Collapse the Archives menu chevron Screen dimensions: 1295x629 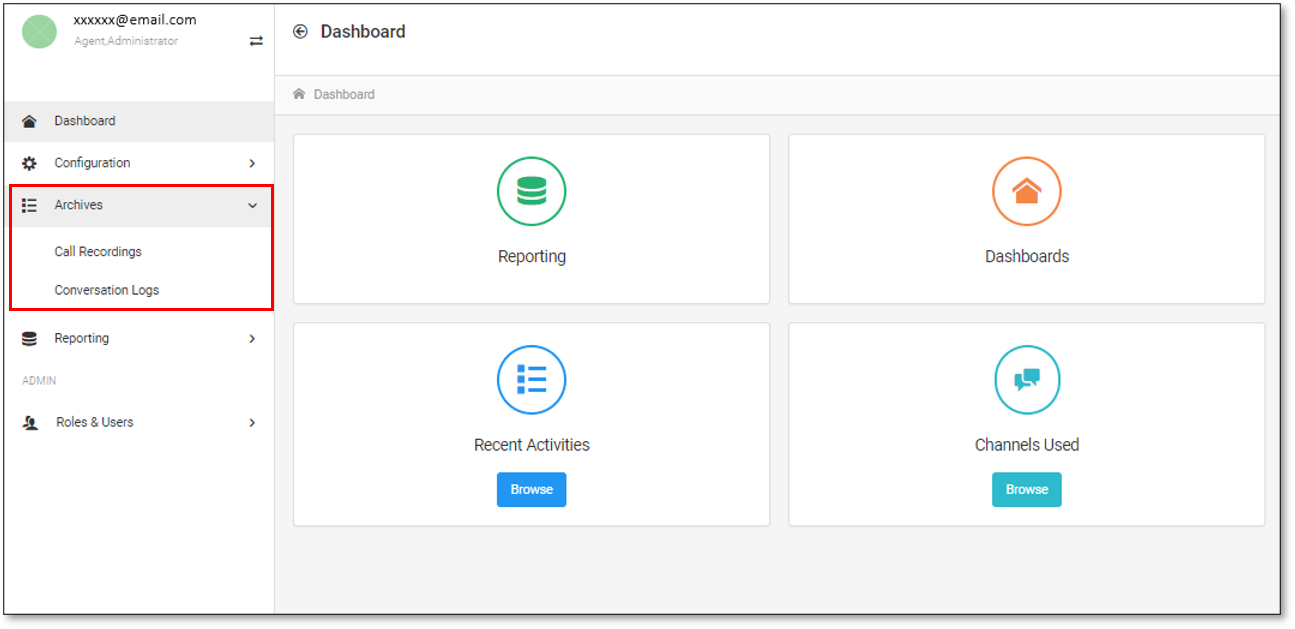point(252,205)
